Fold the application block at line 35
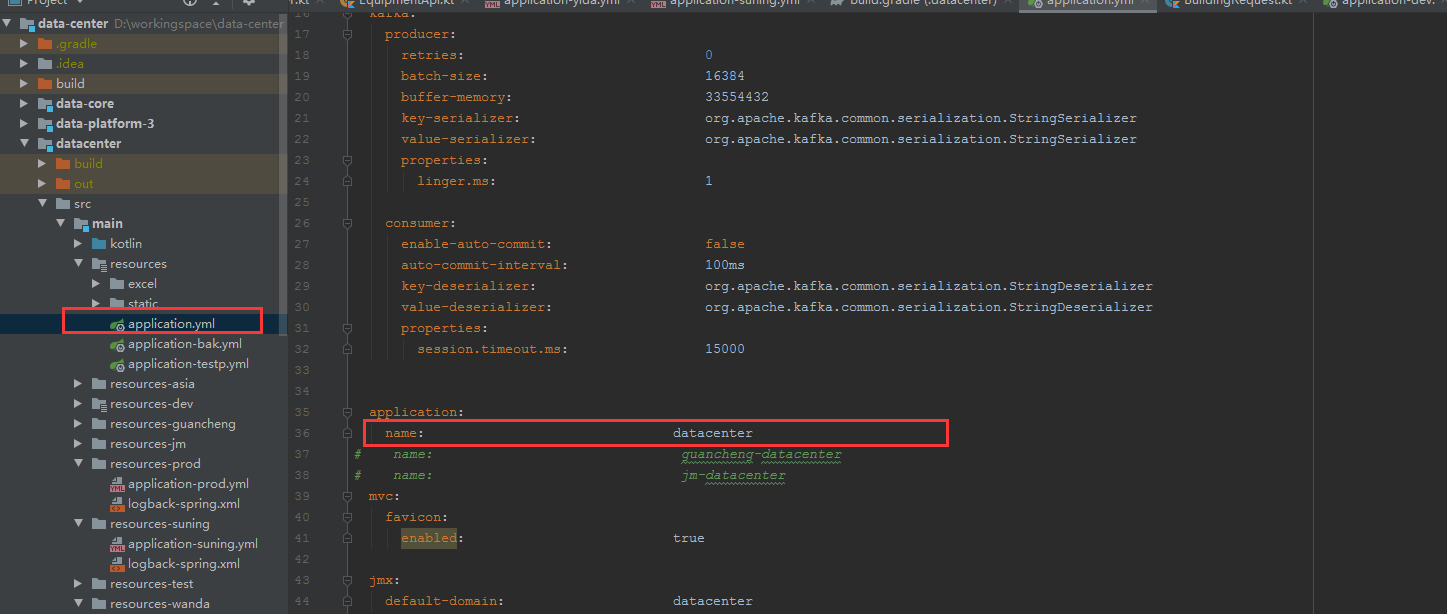Screen dimensions: 1447x614 pos(347,412)
